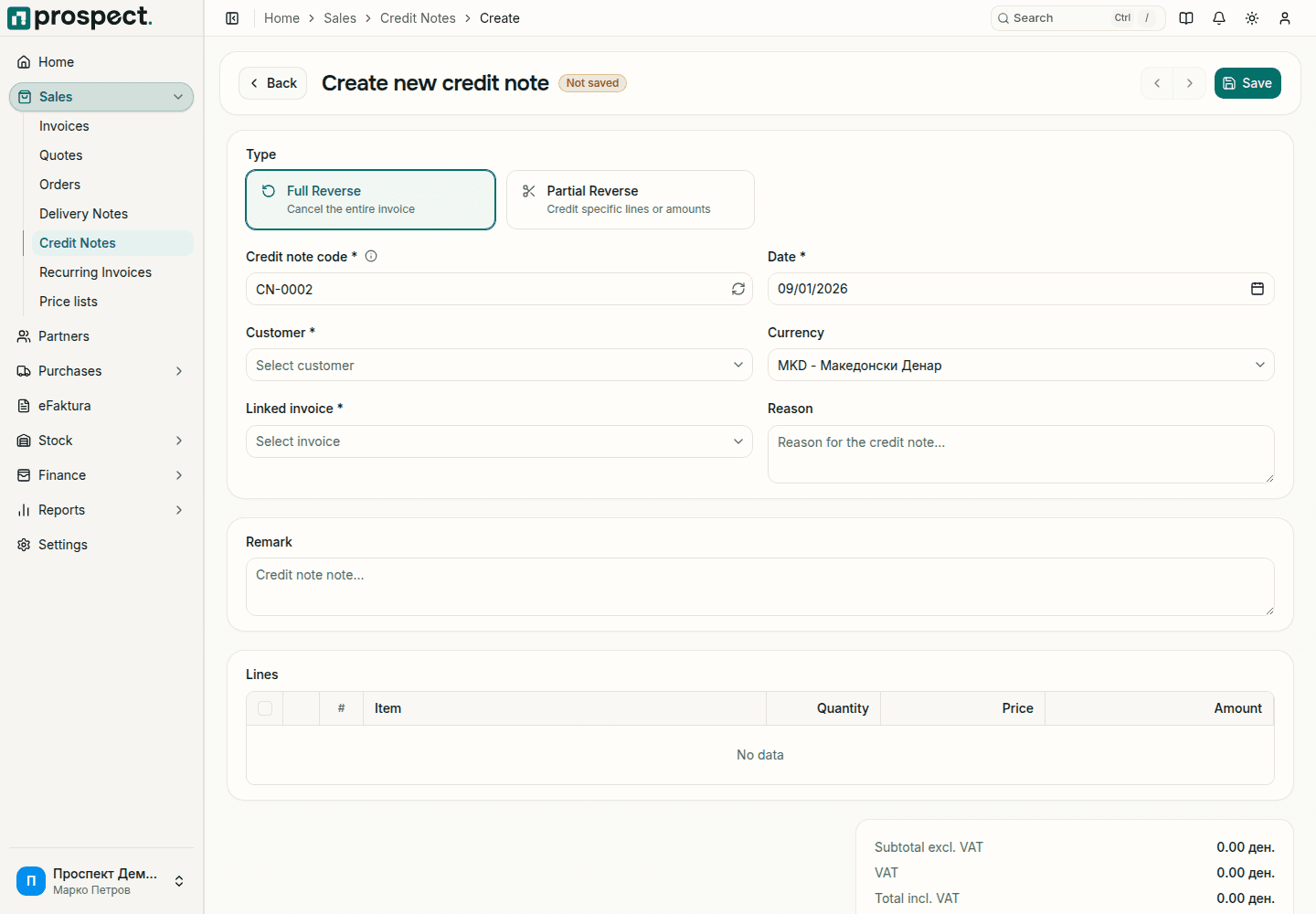Open the Currency dropdown
The height and width of the screenshot is (914, 1316).
click(1021, 365)
